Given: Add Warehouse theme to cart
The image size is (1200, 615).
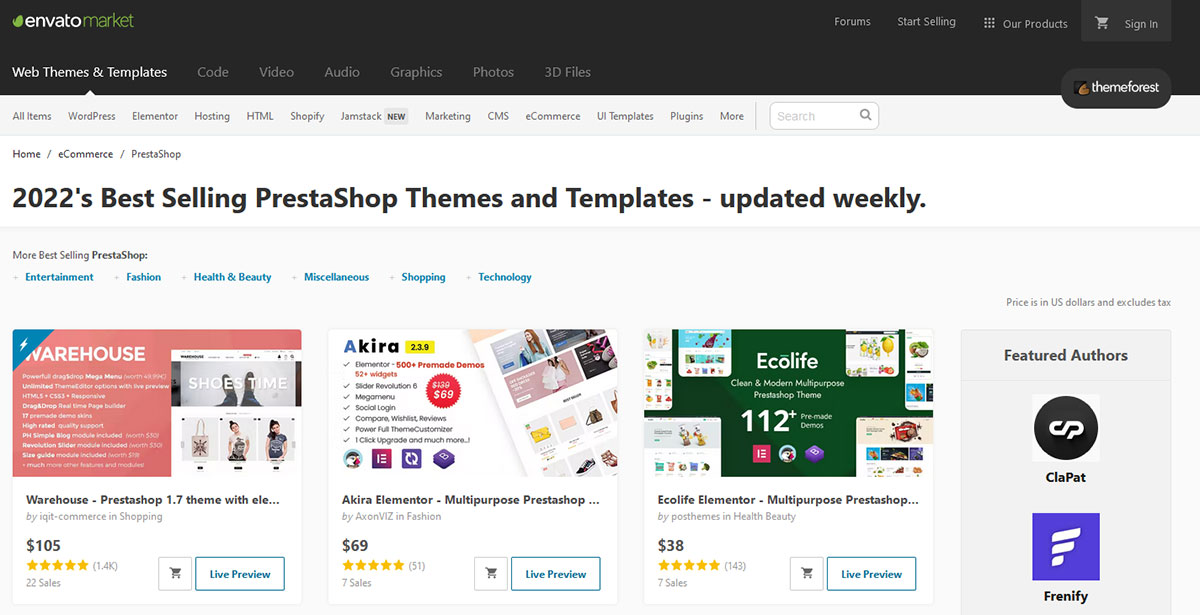Looking at the screenshot, I should [175, 574].
